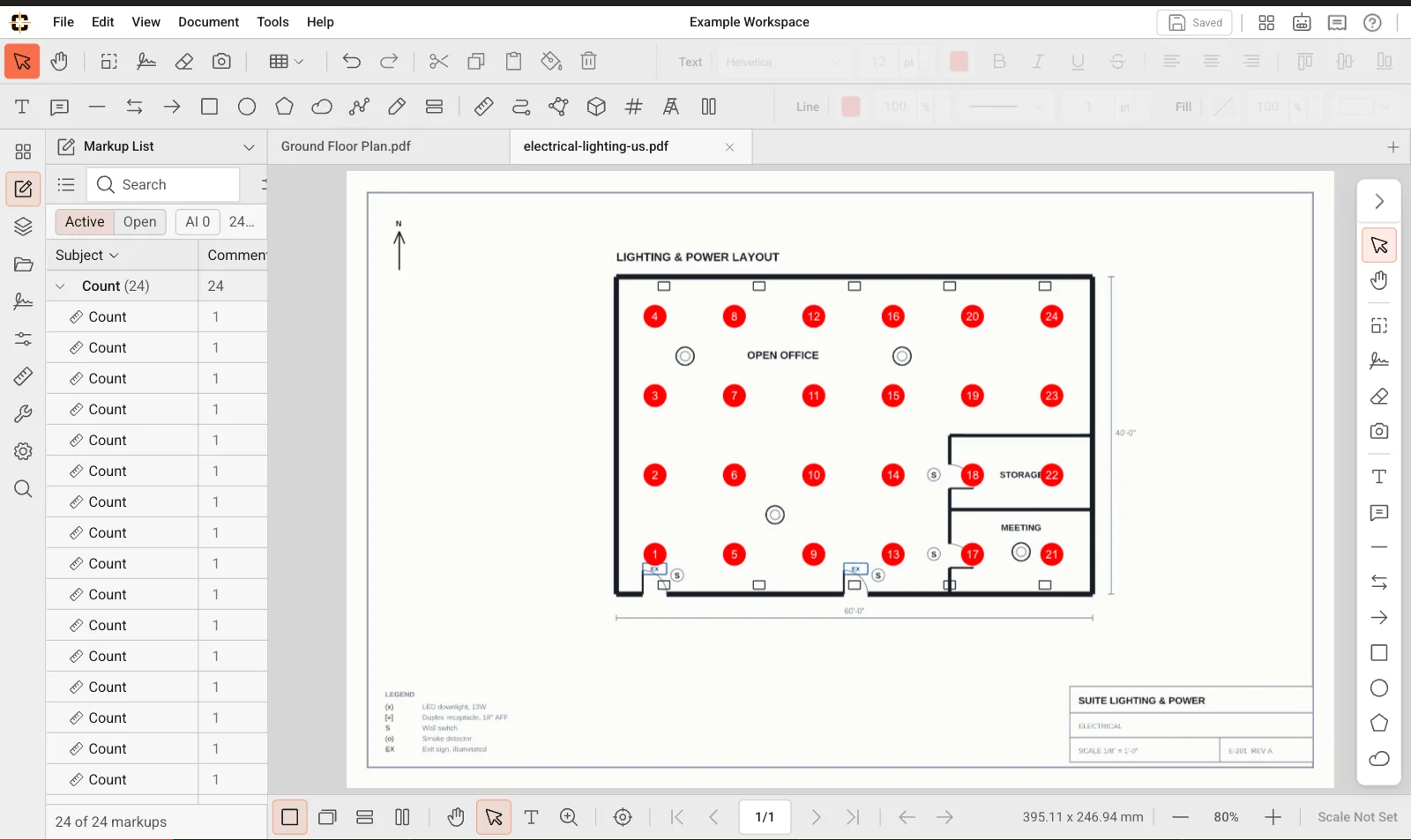Viewport: 1411px width, 840px height.
Task: Click the Text color swatch
Action: pos(959,62)
